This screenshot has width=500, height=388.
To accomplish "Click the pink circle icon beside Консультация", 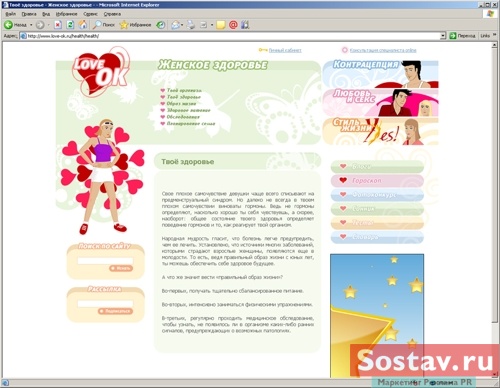I will (x=345, y=50).
